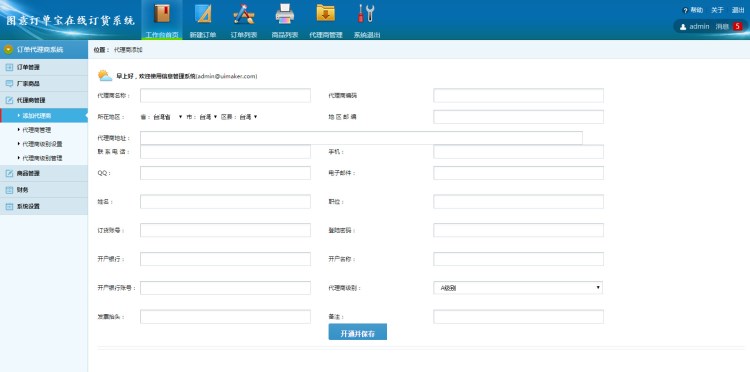The image size is (750, 372).
Task: Expand 商品管理 sidebar section
Action: click(x=44, y=174)
